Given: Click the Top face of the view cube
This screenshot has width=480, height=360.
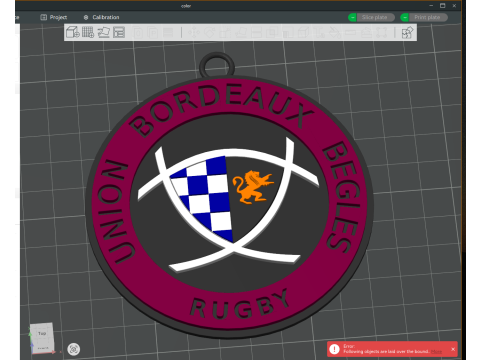Looking at the screenshot, I should pyautogui.click(x=42, y=333).
